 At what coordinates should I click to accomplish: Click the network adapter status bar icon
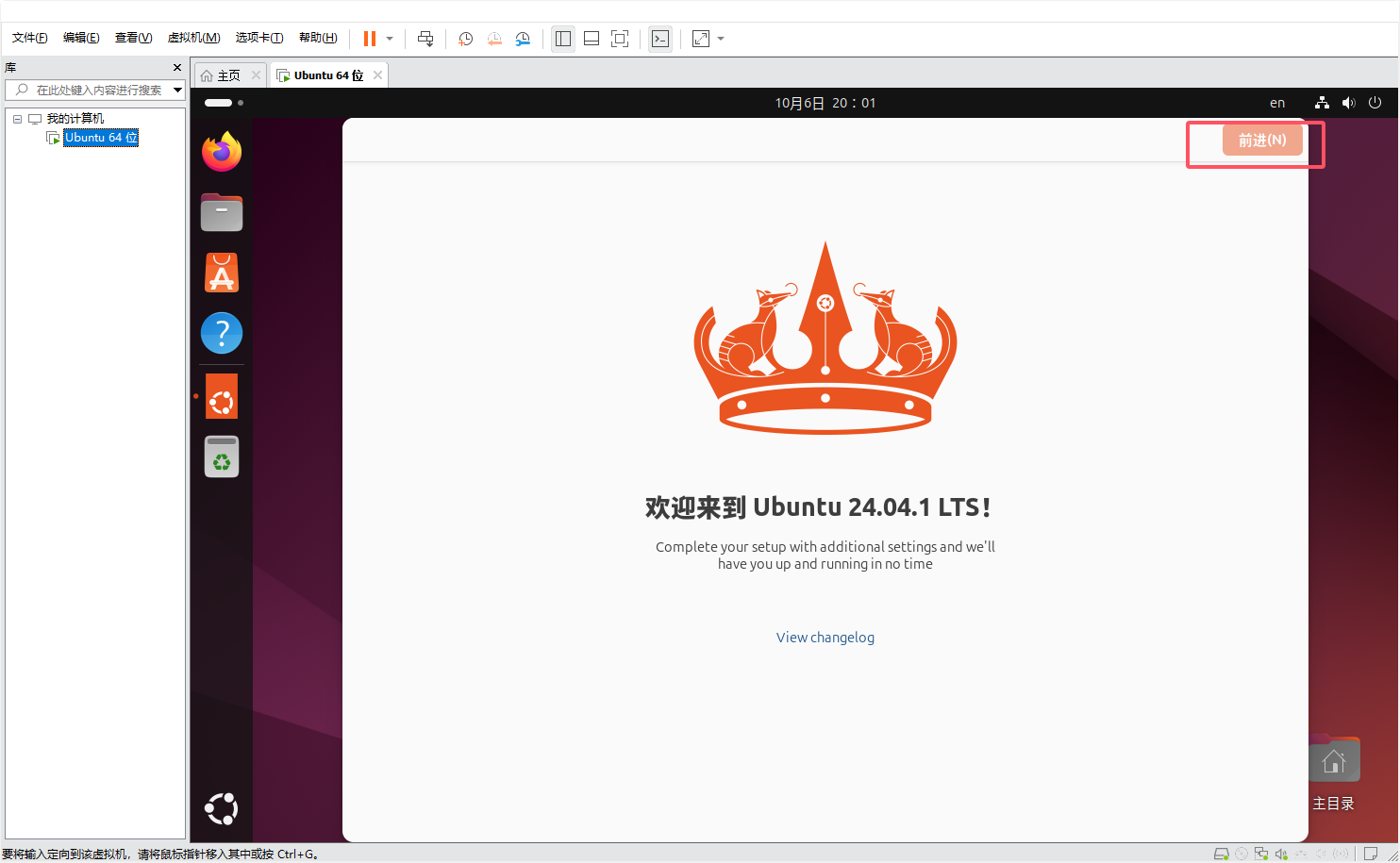[x=1261, y=854]
